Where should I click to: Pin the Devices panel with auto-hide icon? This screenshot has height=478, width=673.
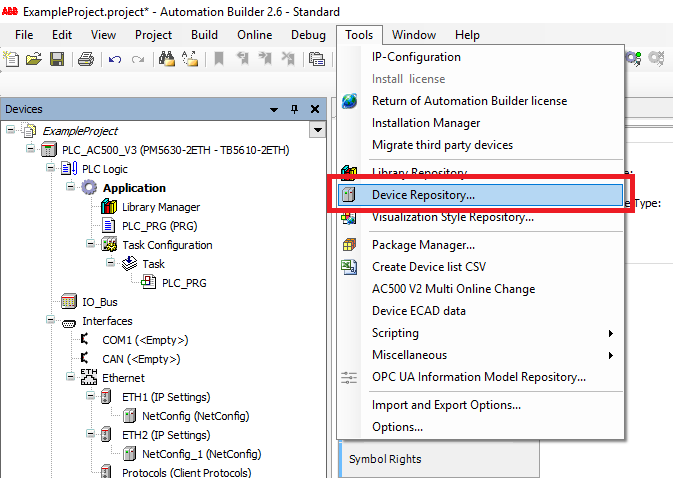pyautogui.click(x=294, y=109)
